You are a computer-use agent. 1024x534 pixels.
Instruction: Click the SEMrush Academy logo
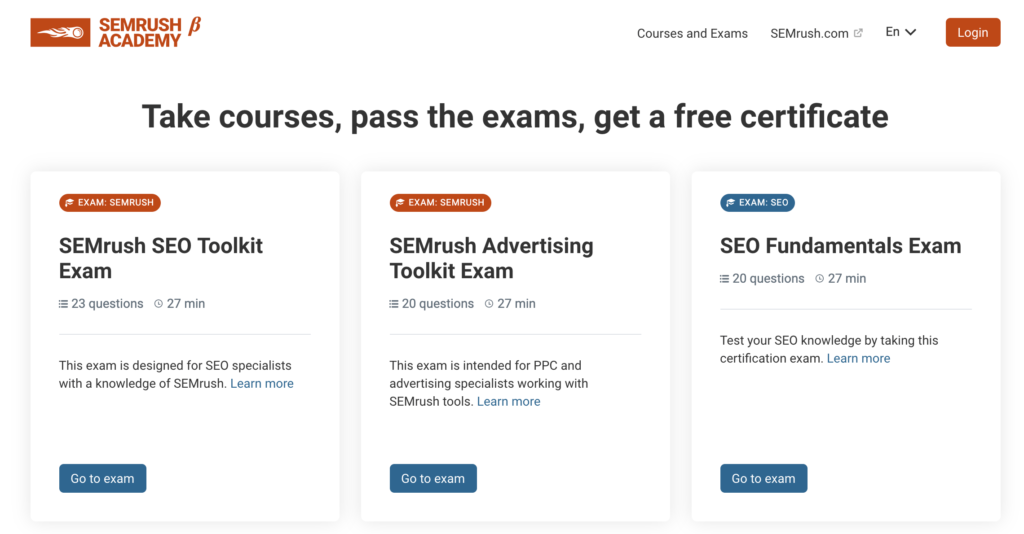coord(115,32)
